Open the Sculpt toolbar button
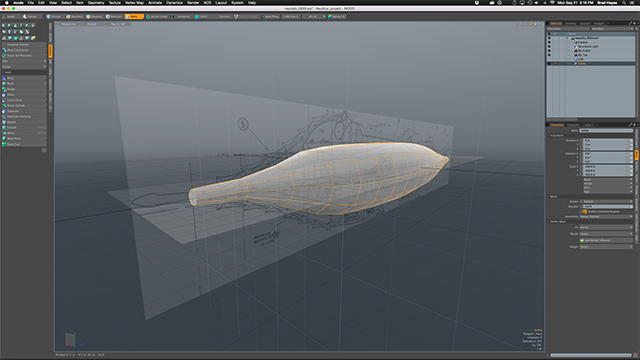This screenshot has width=640, height=360. pos(10,17)
